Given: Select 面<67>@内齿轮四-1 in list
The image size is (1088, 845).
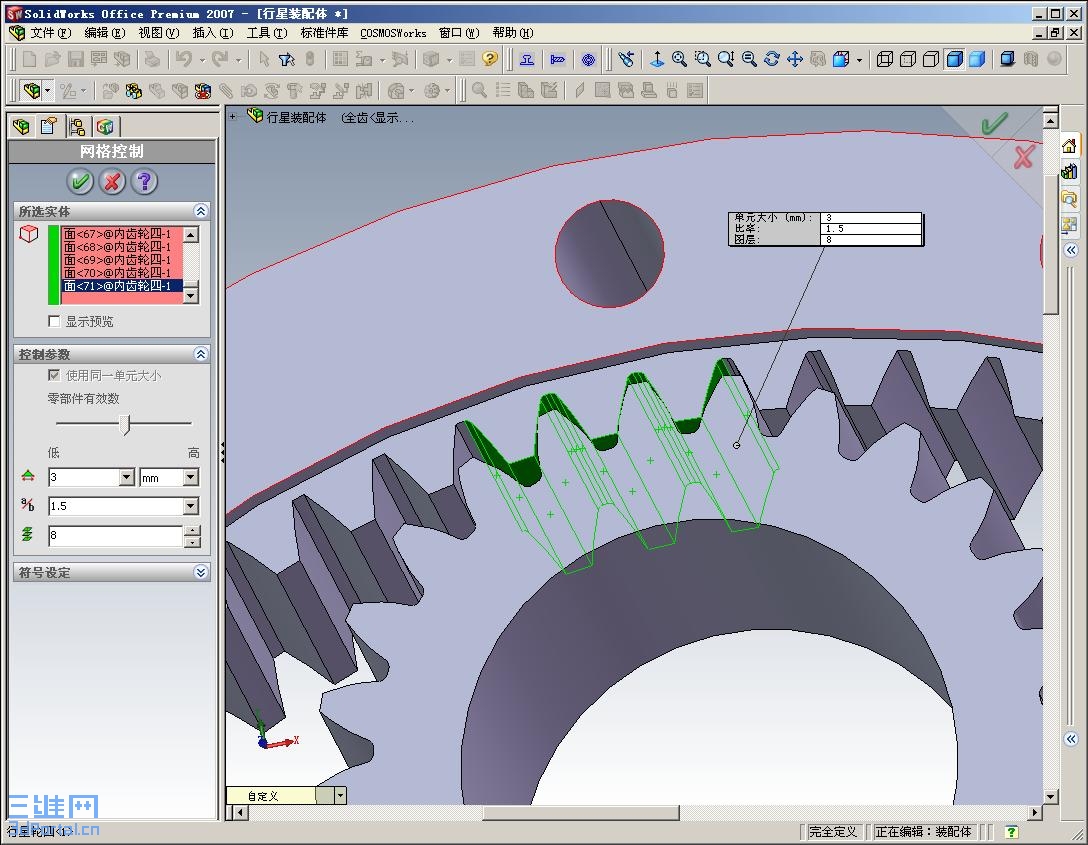Looking at the screenshot, I should [x=122, y=234].
